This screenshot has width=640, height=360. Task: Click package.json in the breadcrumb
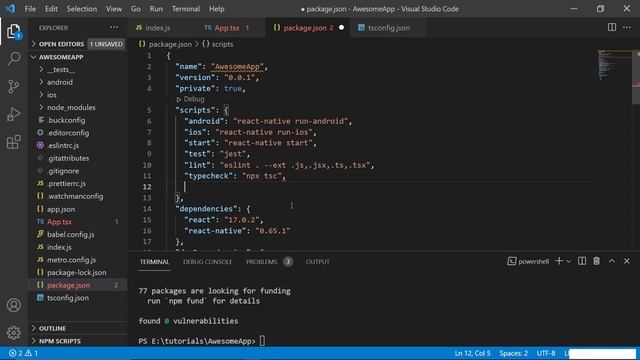[x=165, y=44]
